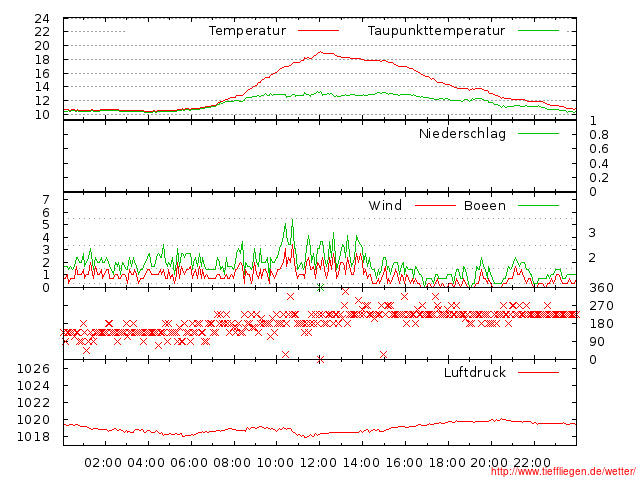Click the 1018 pressure axis value

pyautogui.click(x=33, y=437)
